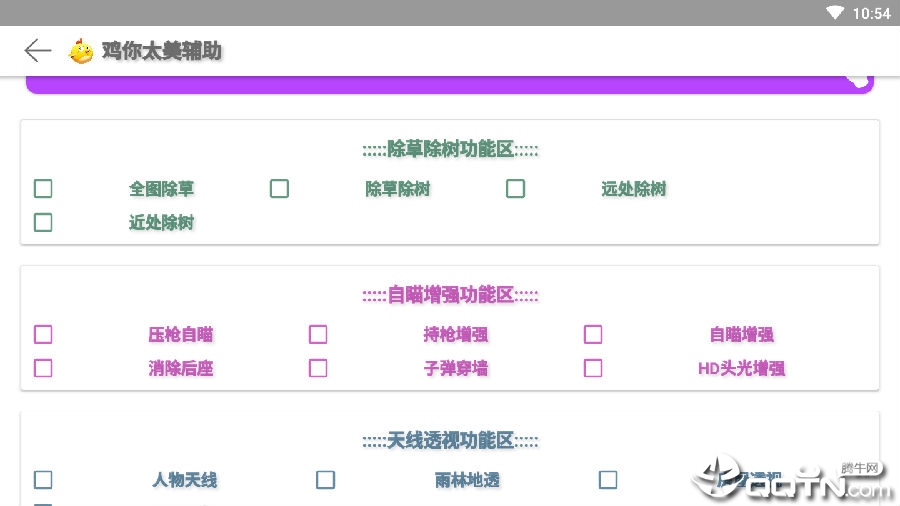Screen dimensions: 900x506
Task: Toggle the 除草除树 checkbox
Action: point(280,189)
